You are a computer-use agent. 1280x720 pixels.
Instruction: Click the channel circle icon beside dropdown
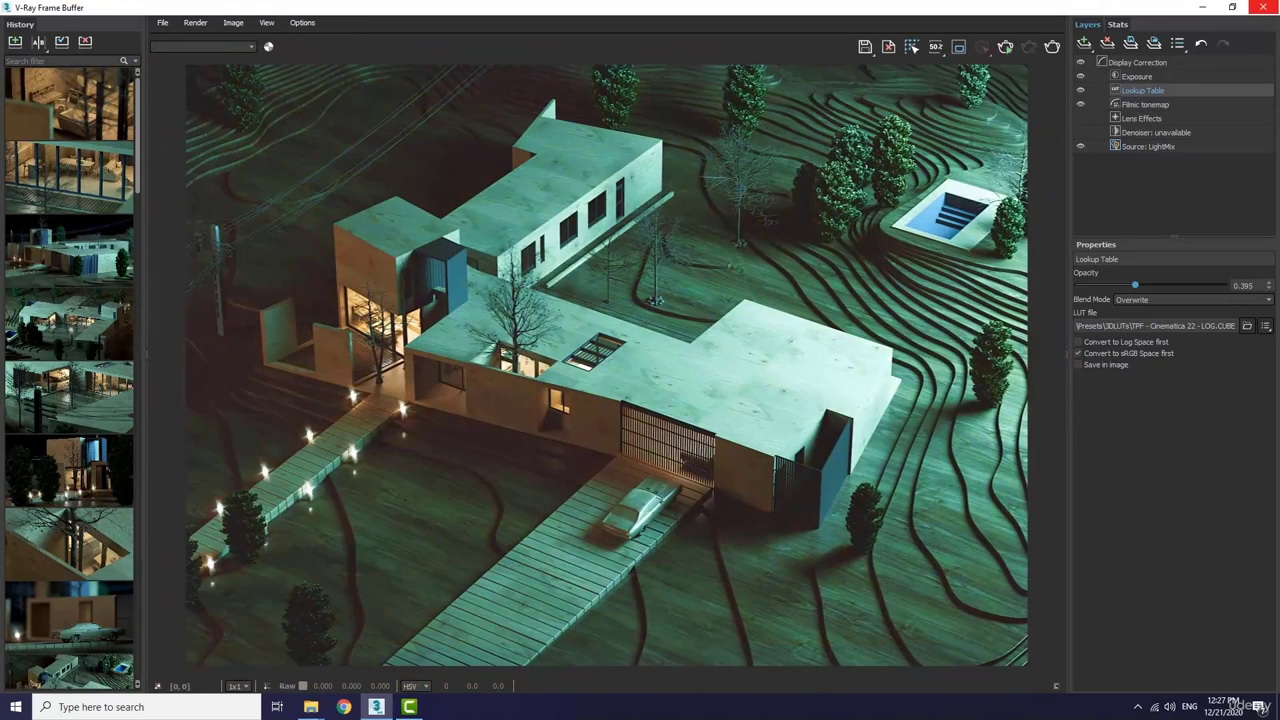[268, 46]
